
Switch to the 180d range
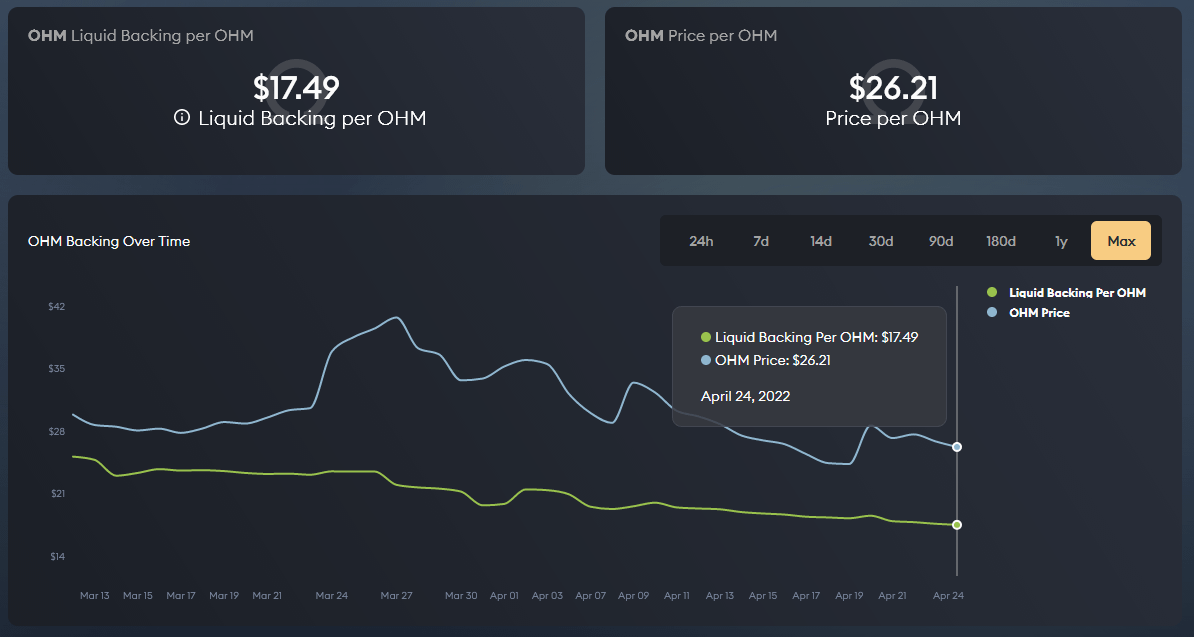click(x=1001, y=241)
